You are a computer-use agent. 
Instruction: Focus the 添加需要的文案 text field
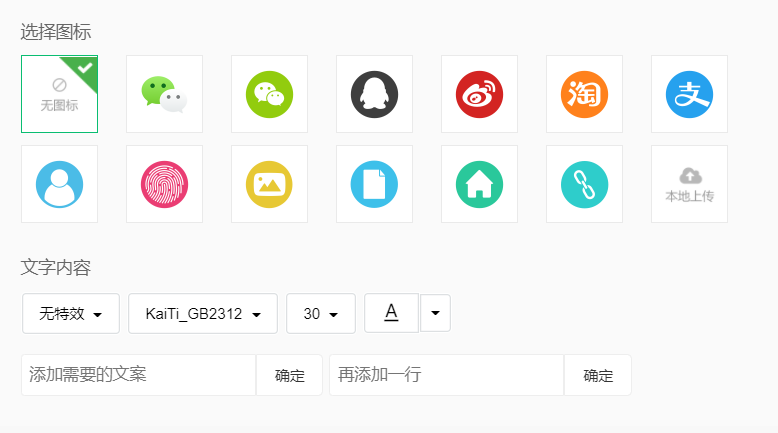click(138, 375)
